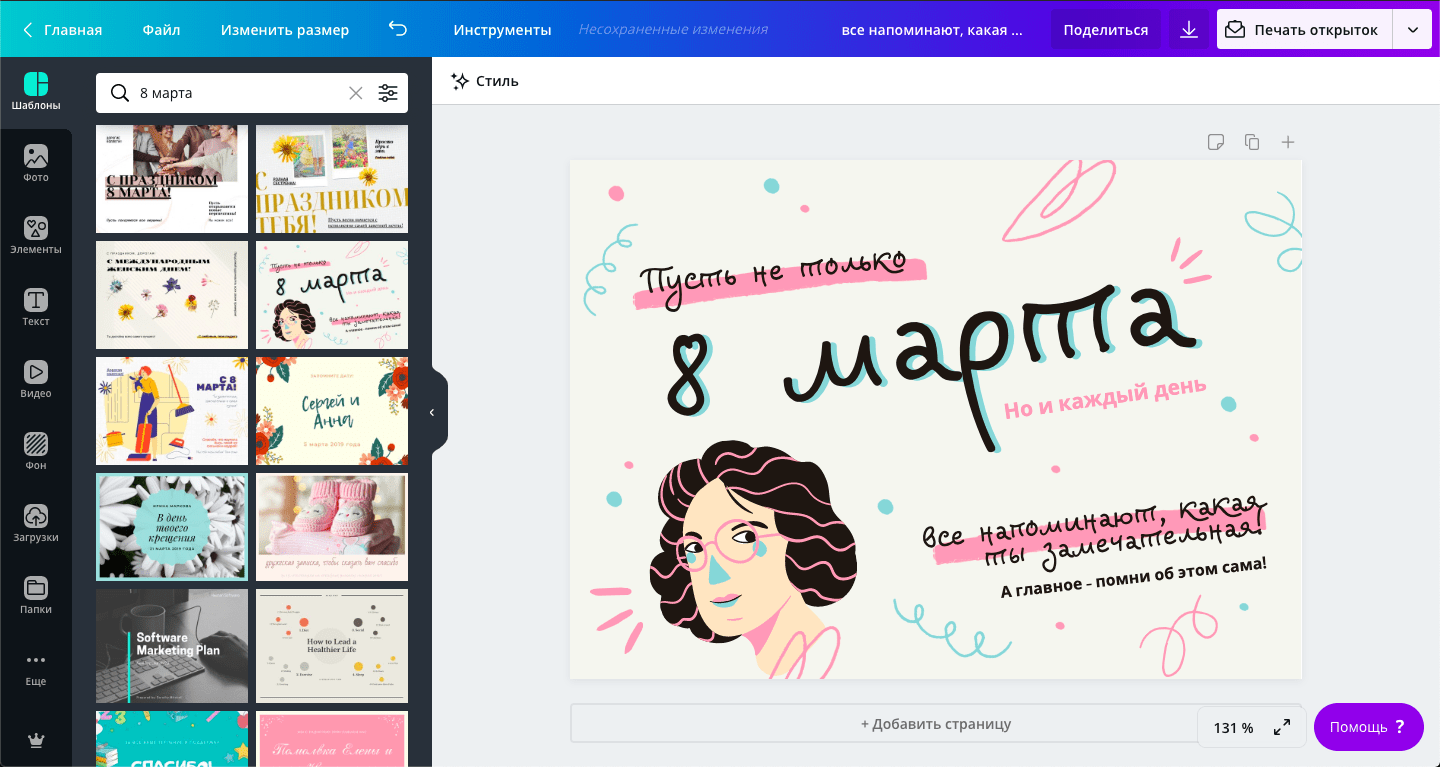This screenshot has width=1440, height=767.
Task: Click Добавить страницу button
Action: click(936, 724)
